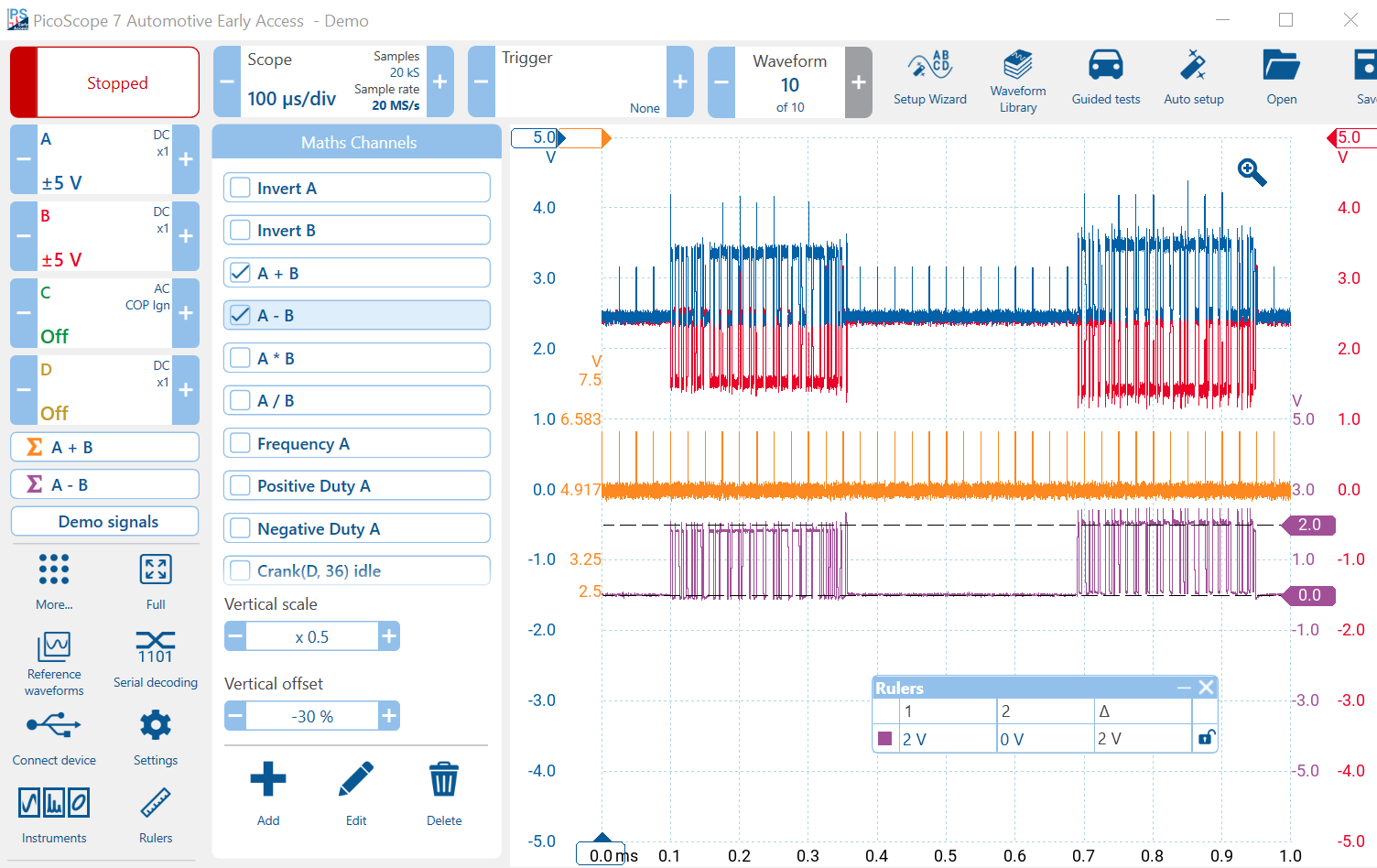
Task: Edit the selected maths channel
Action: point(356,793)
